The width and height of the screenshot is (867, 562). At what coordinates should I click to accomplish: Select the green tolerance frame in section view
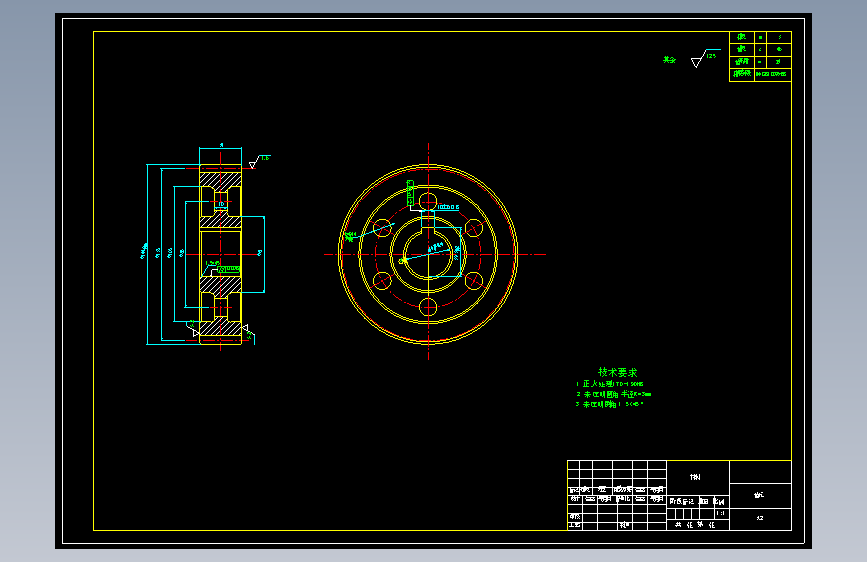[228, 269]
